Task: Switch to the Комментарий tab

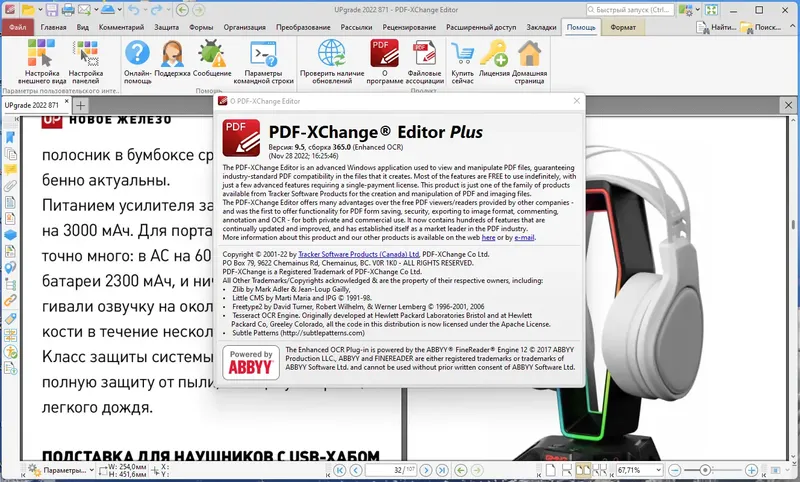Action: tap(121, 27)
